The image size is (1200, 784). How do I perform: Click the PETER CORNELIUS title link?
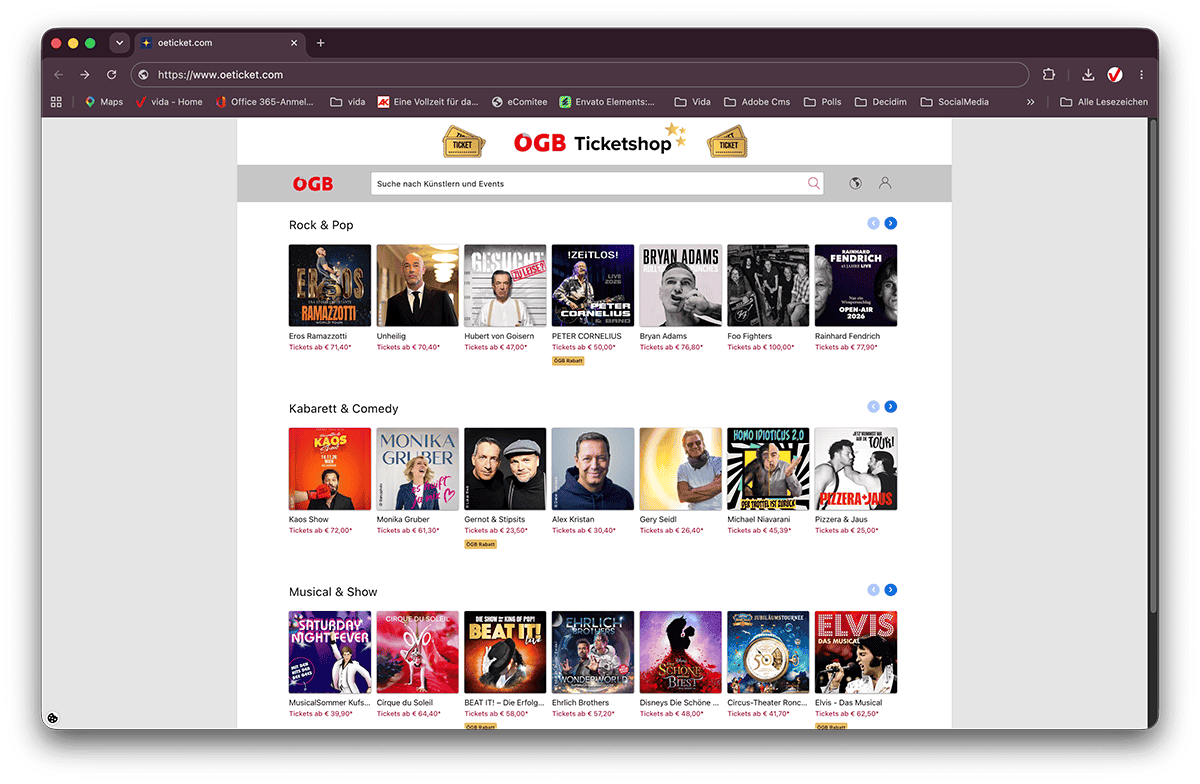587,336
